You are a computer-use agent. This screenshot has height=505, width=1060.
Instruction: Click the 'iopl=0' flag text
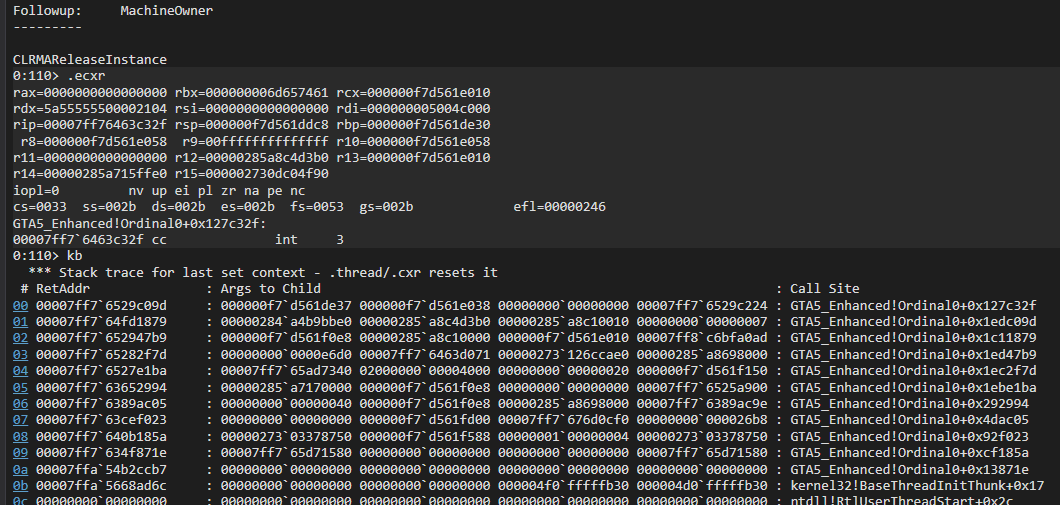coord(36,191)
